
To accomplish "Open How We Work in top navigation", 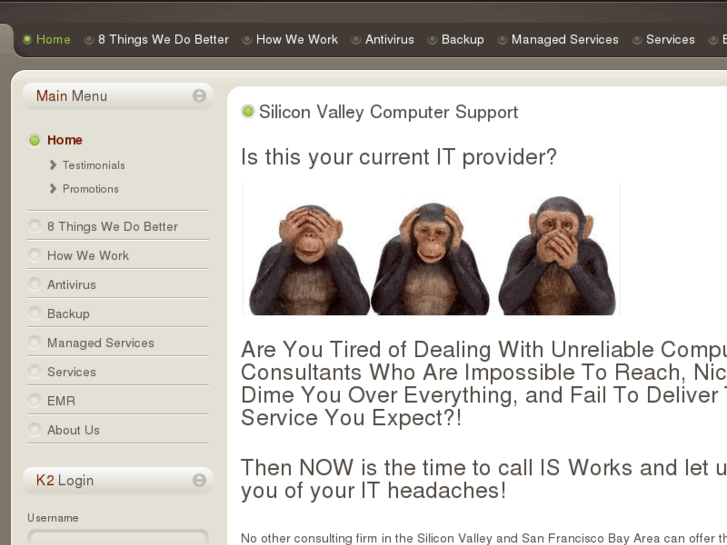I will [297, 39].
